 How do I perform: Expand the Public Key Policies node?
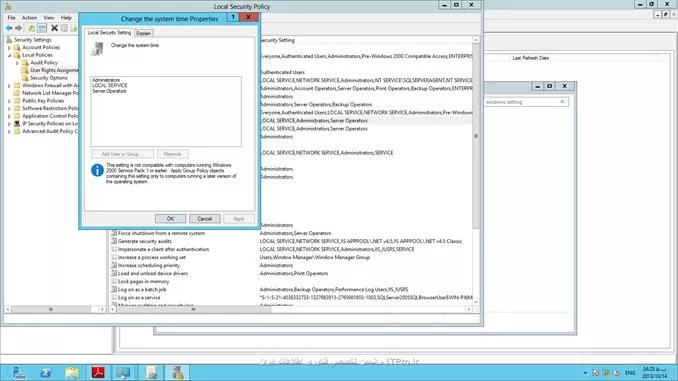click(x=10, y=101)
